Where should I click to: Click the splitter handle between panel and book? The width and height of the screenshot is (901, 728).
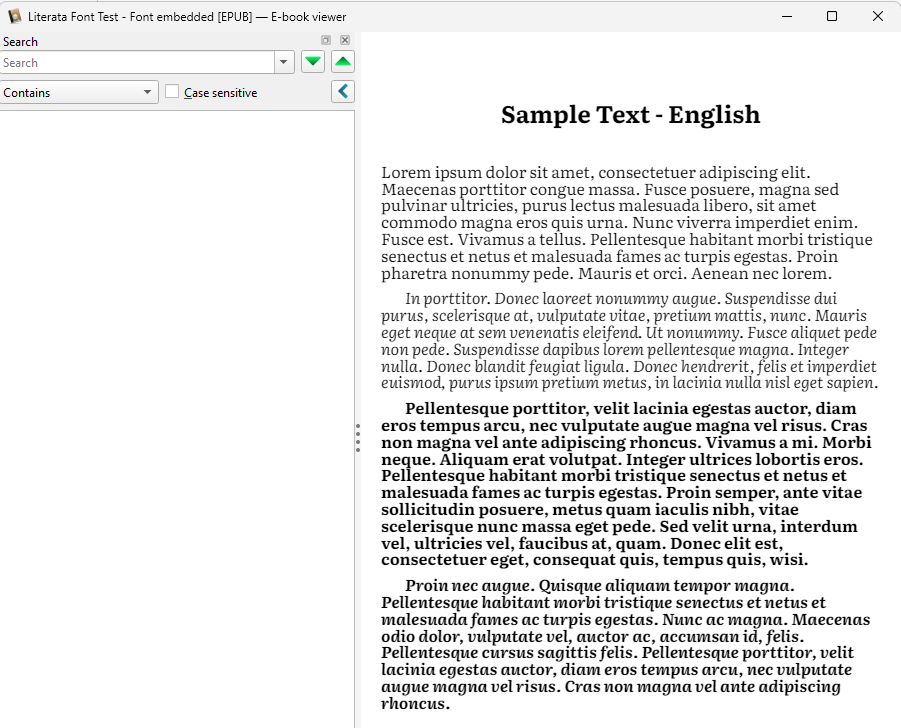357,438
